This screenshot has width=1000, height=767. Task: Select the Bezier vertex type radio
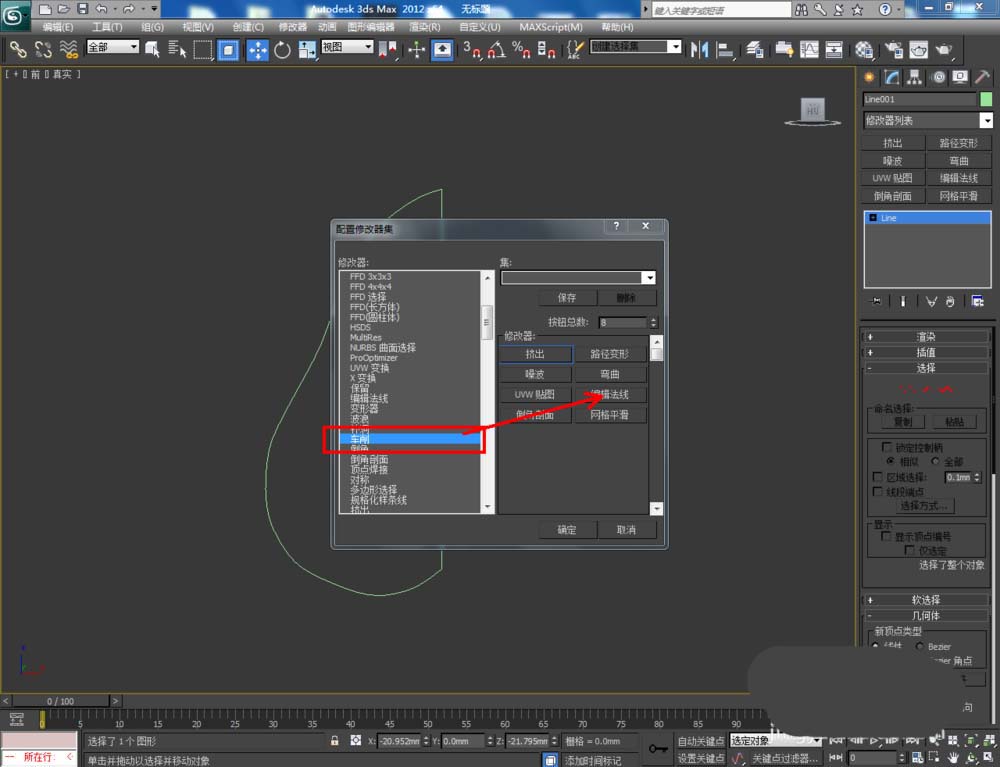[920, 646]
